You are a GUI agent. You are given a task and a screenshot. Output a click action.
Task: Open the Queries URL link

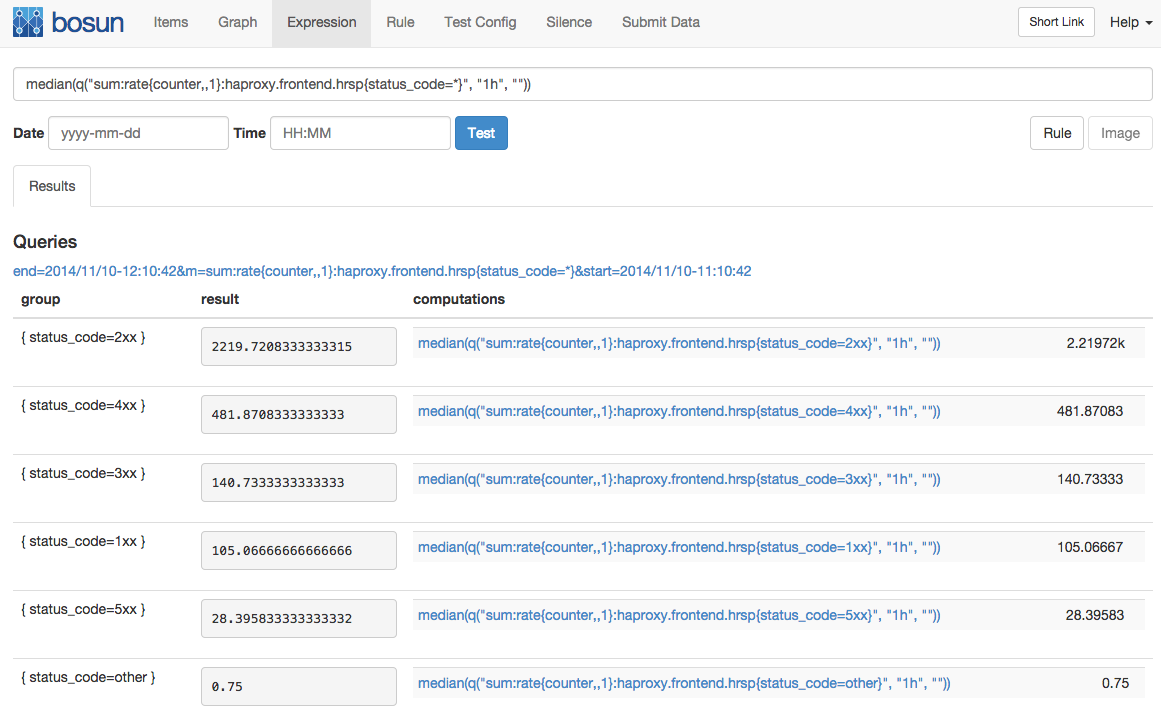tap(382, 271)
